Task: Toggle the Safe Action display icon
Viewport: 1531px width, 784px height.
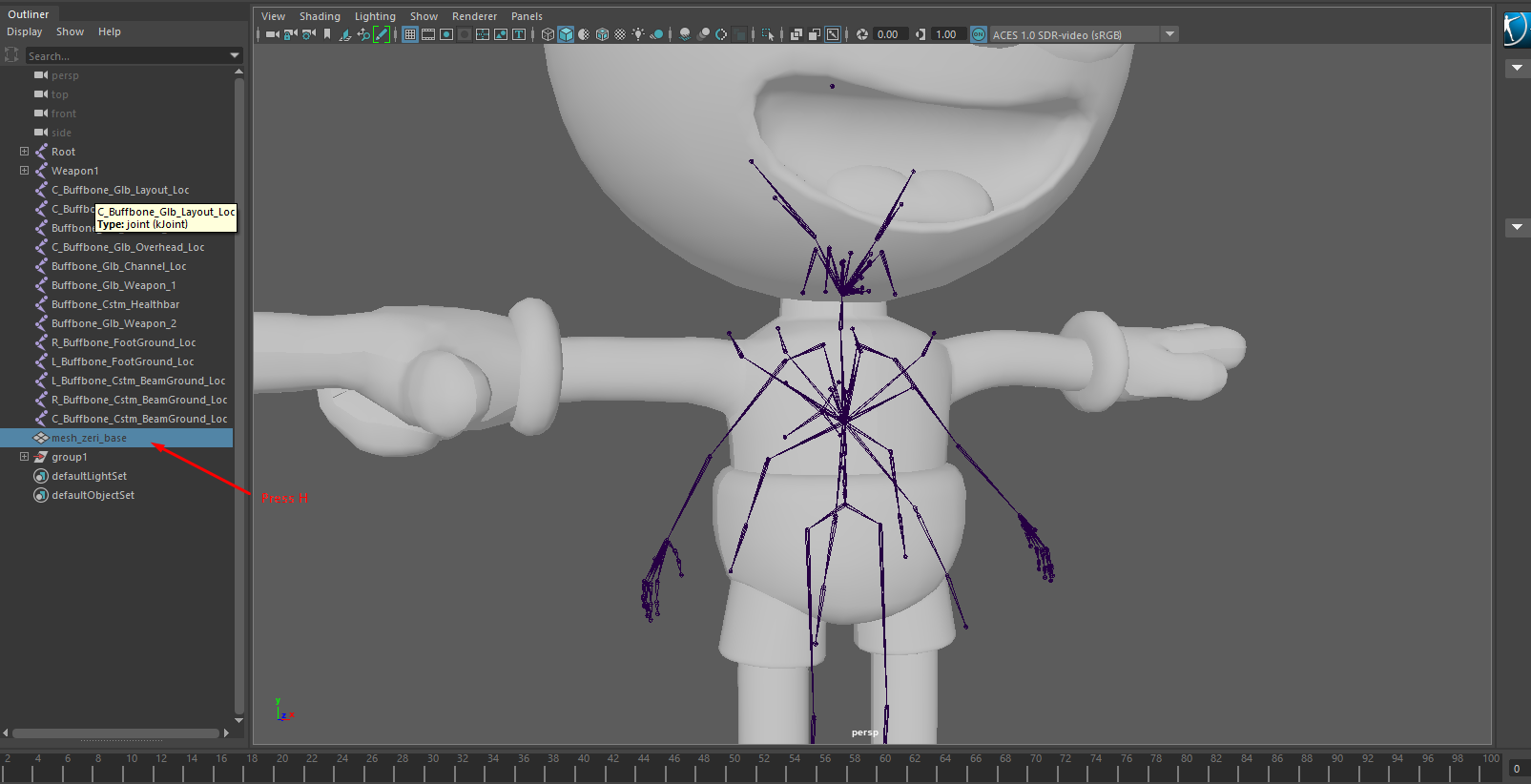Action: pos(501,34)
